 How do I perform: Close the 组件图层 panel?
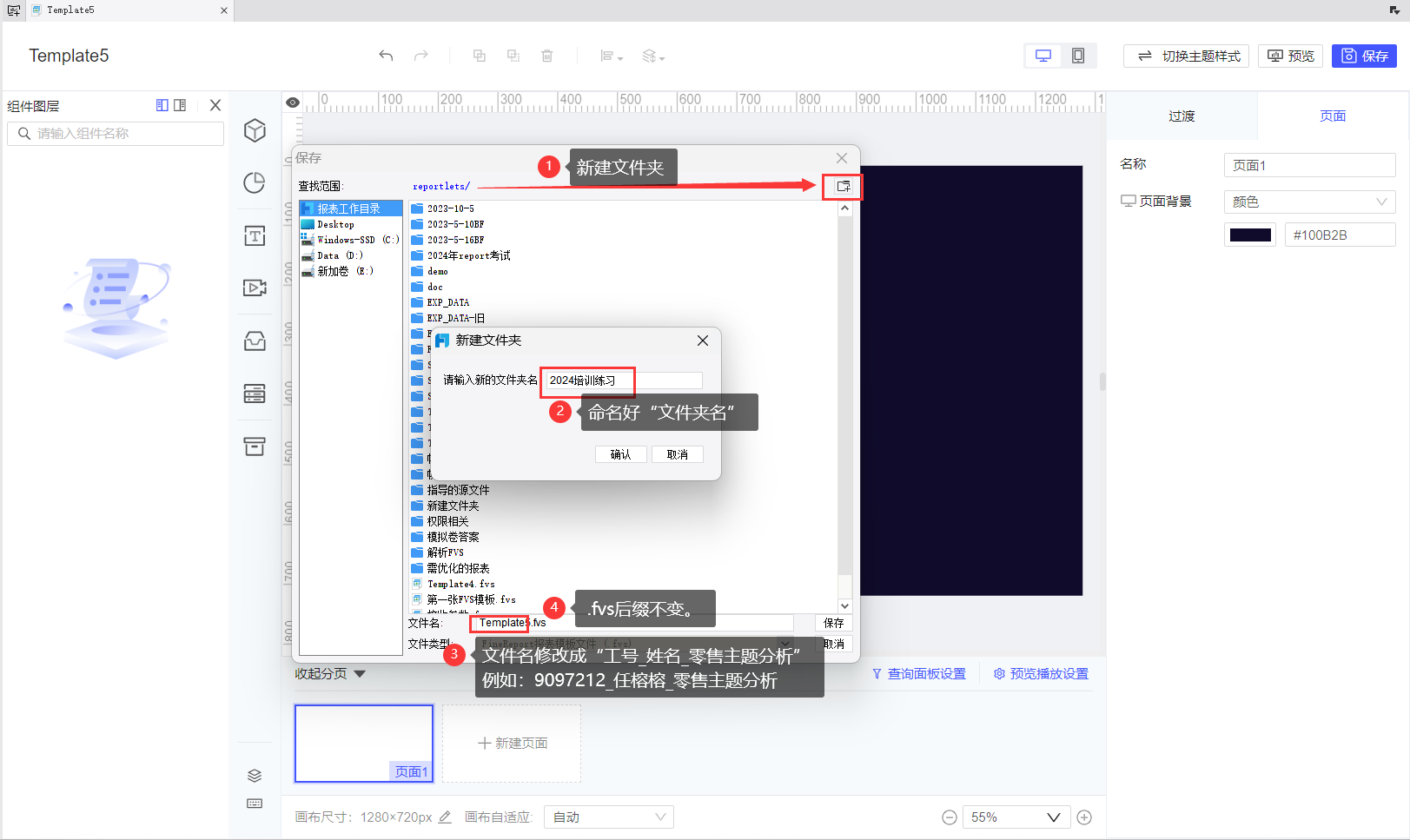pos(215,105)
